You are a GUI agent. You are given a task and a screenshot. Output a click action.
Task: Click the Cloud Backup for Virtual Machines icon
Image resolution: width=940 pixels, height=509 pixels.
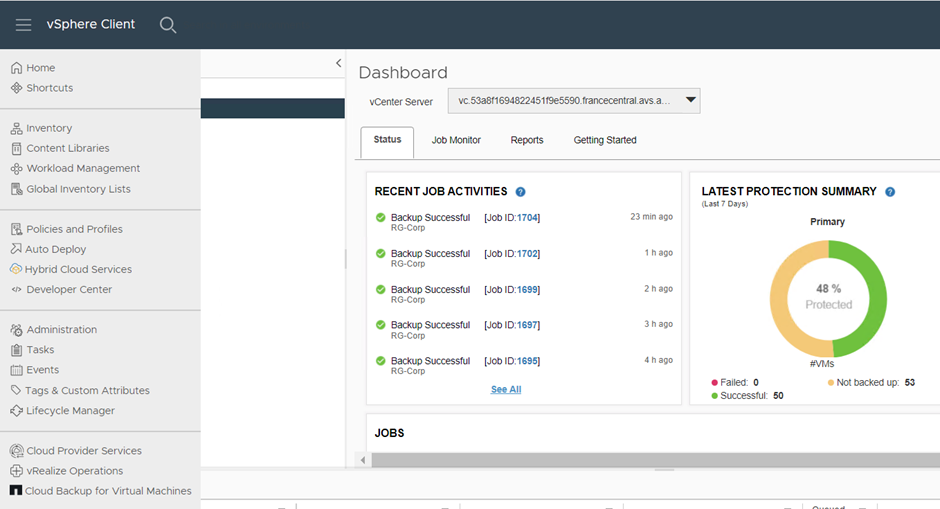(16, 491)
